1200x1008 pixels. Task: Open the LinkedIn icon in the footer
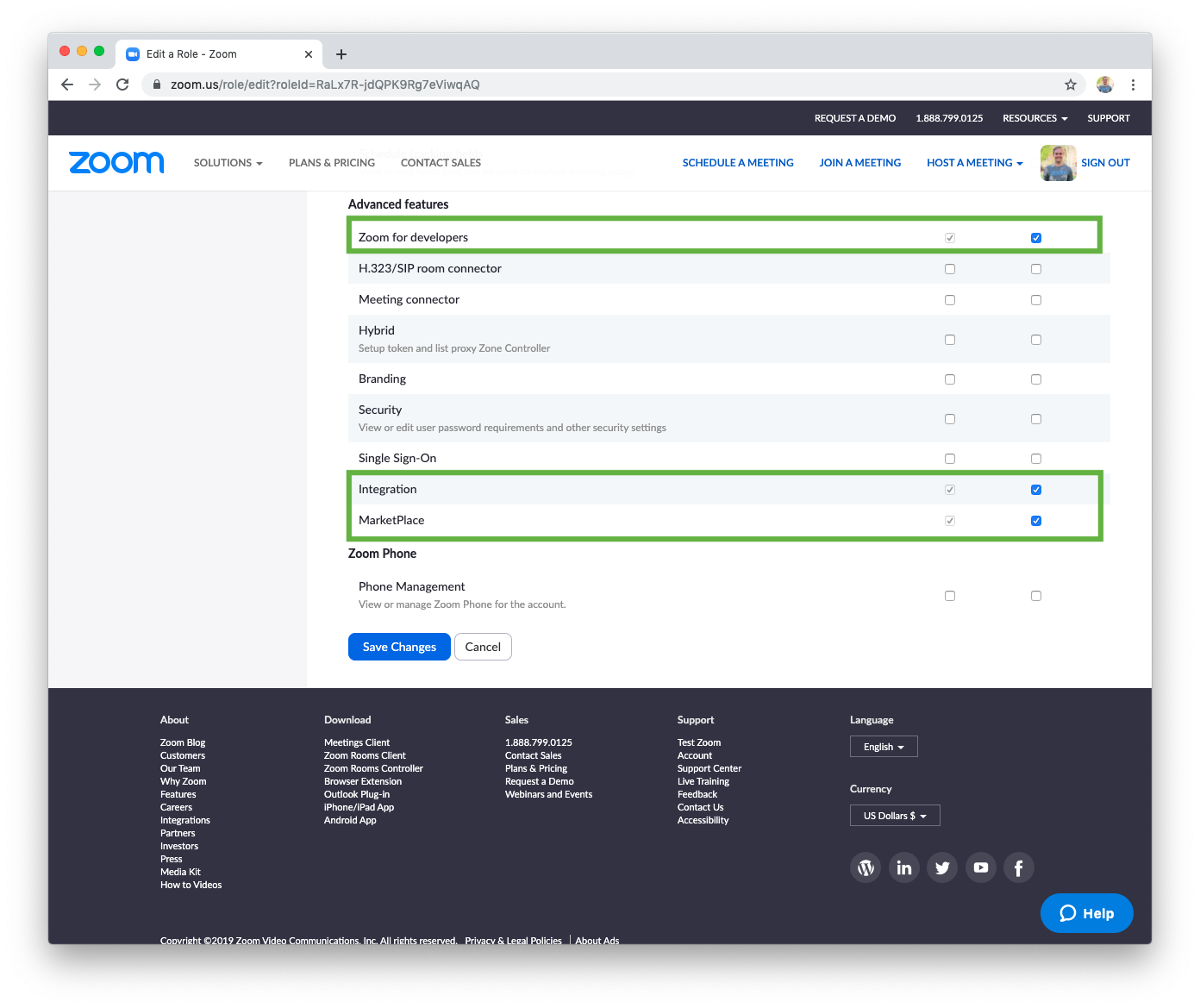pyautogui.click(x=904, y=867)
